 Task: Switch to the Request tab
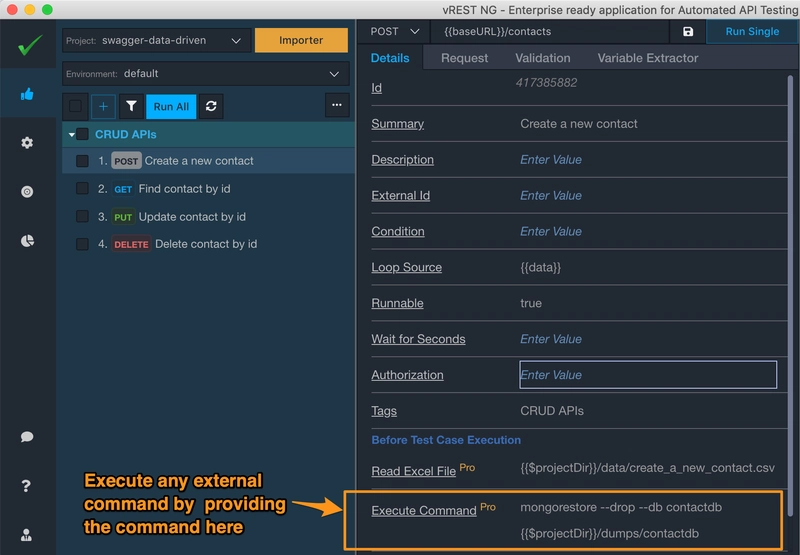point(464,58)
